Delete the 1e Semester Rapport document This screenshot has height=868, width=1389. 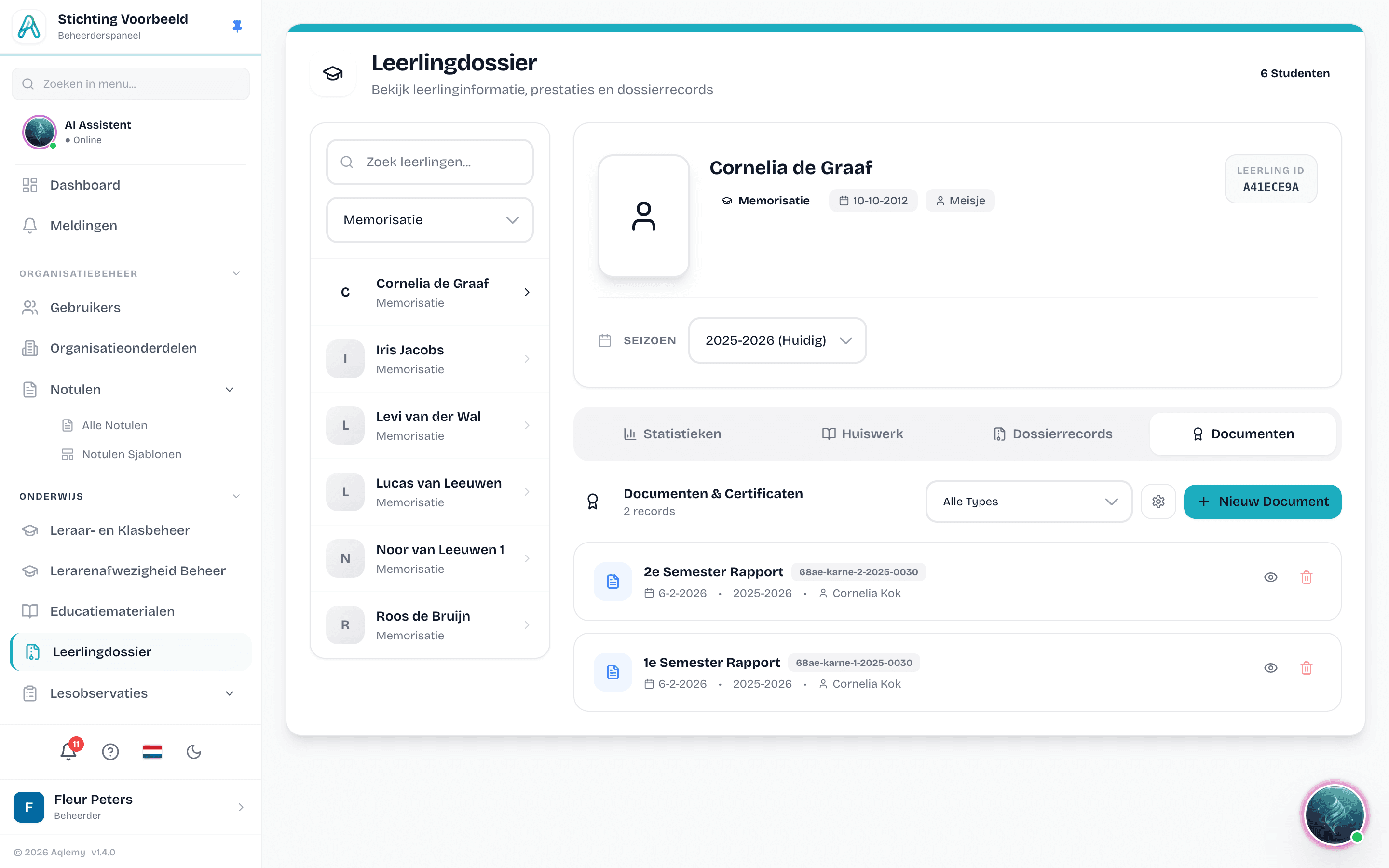coord(1307,668)
